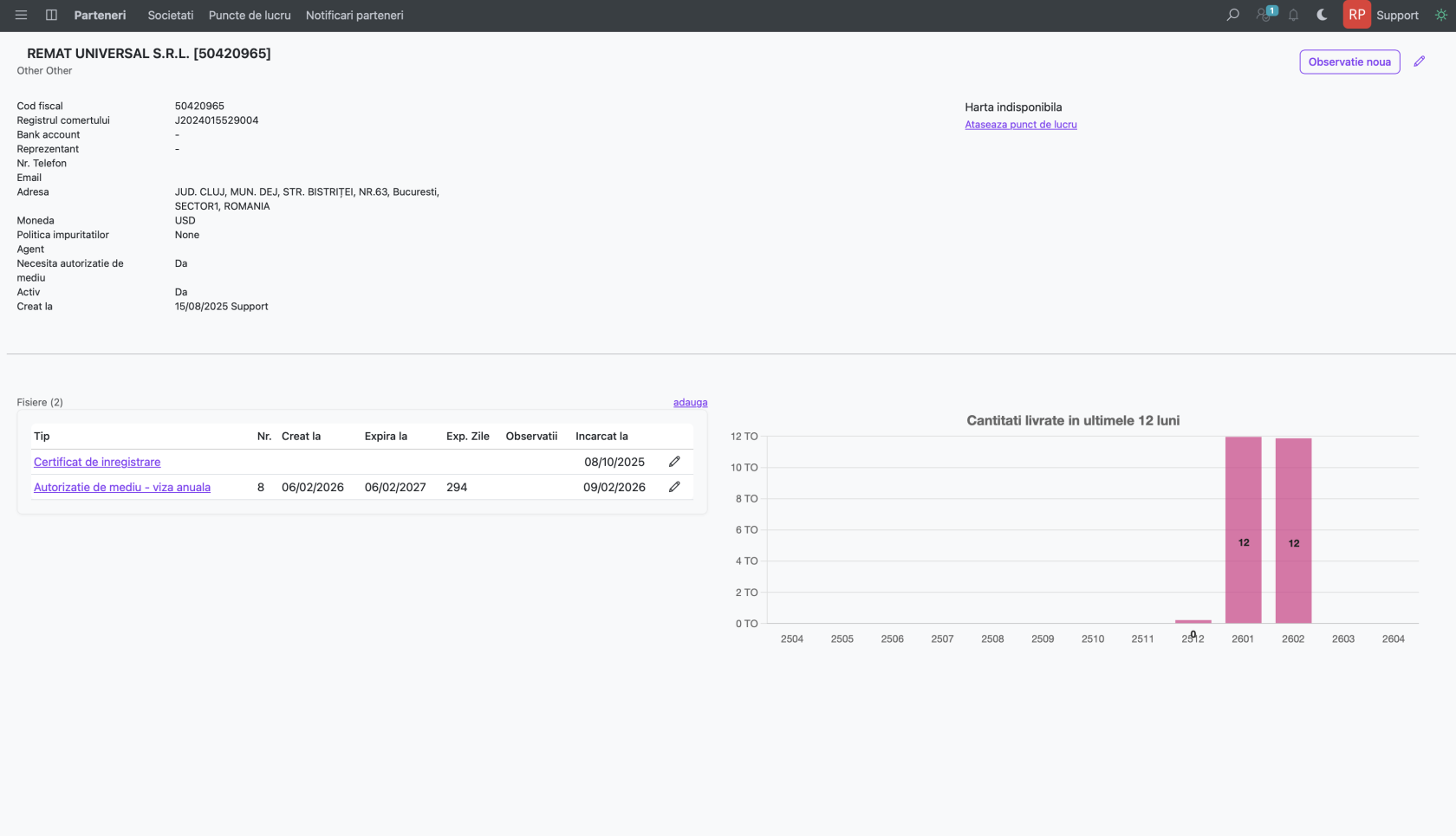Open Notificari parteneri menu item
The image size is (1456, 836).
point(354,15)
